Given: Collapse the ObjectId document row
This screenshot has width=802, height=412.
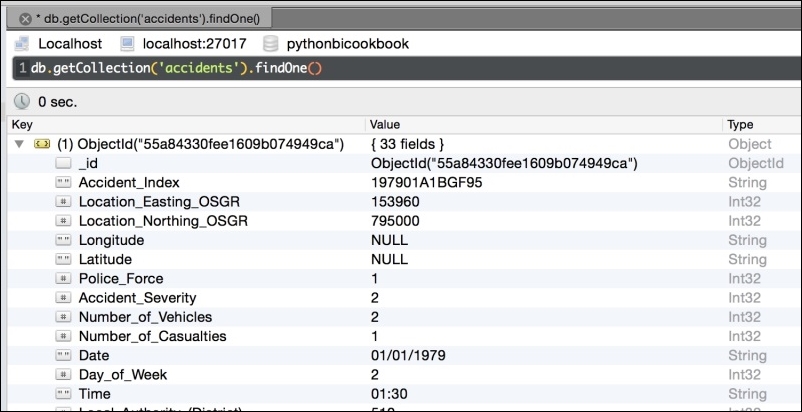Looking at the screenshot, I should click(19, 144).
